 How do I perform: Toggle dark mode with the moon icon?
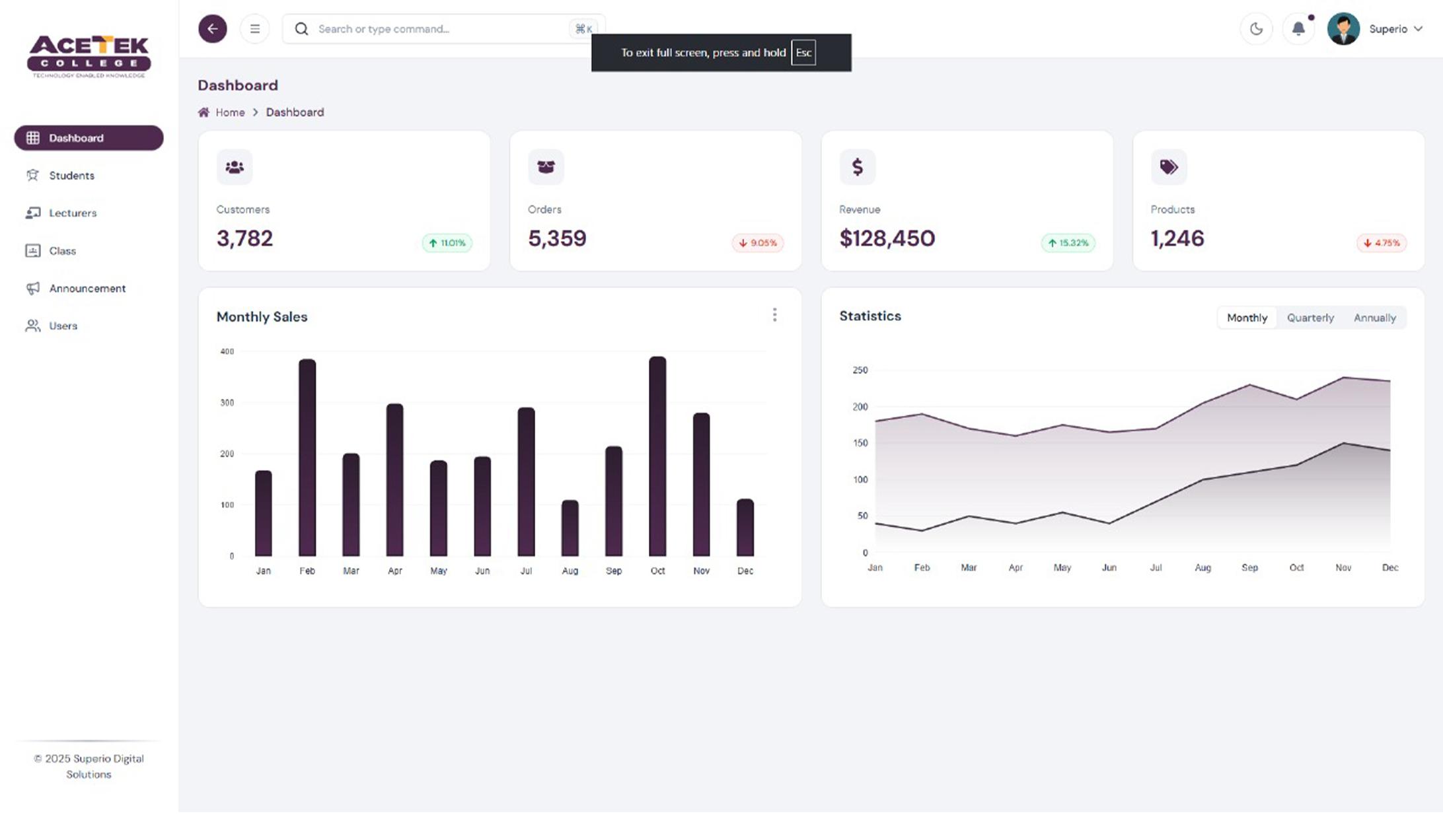pos(1256,28)
